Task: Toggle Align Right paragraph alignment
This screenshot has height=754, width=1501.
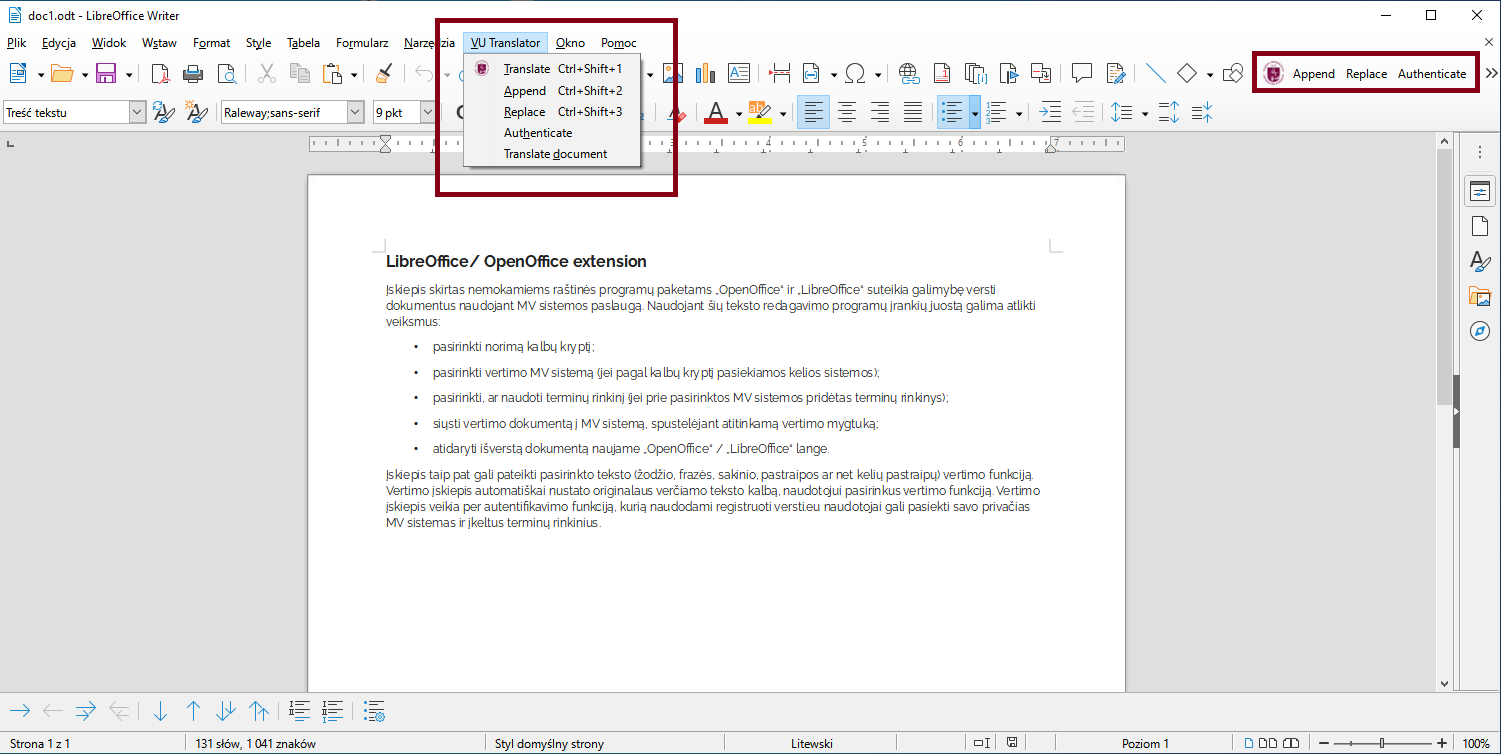Action: [x=880, y=112]
